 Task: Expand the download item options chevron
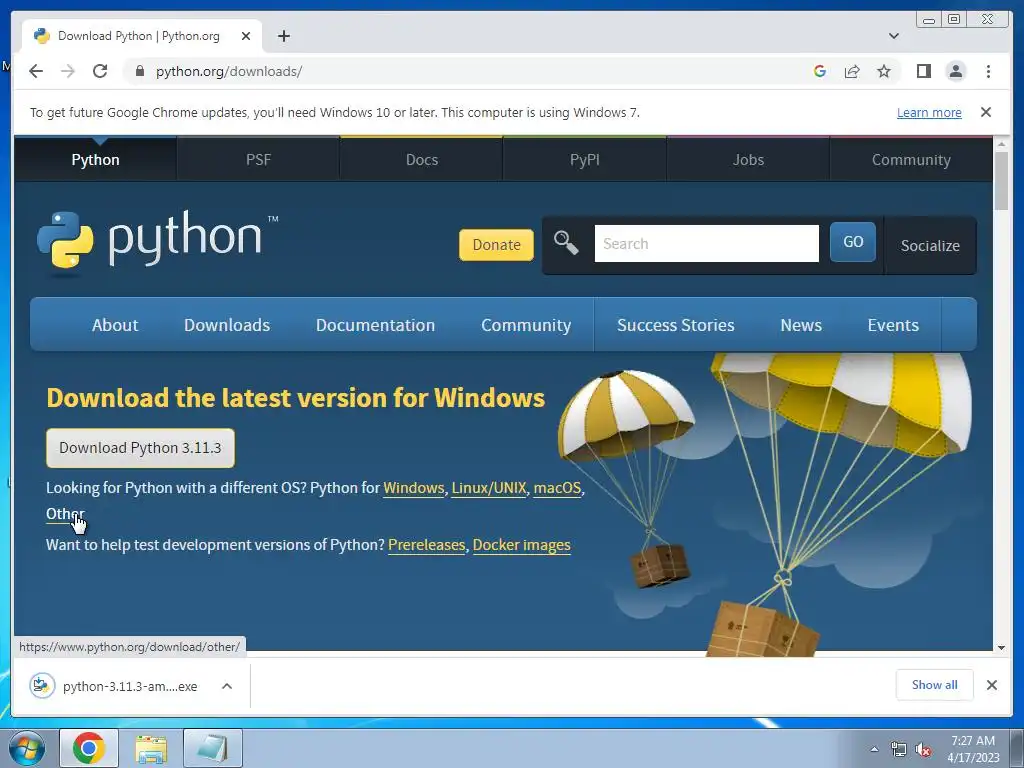[227, 686]
